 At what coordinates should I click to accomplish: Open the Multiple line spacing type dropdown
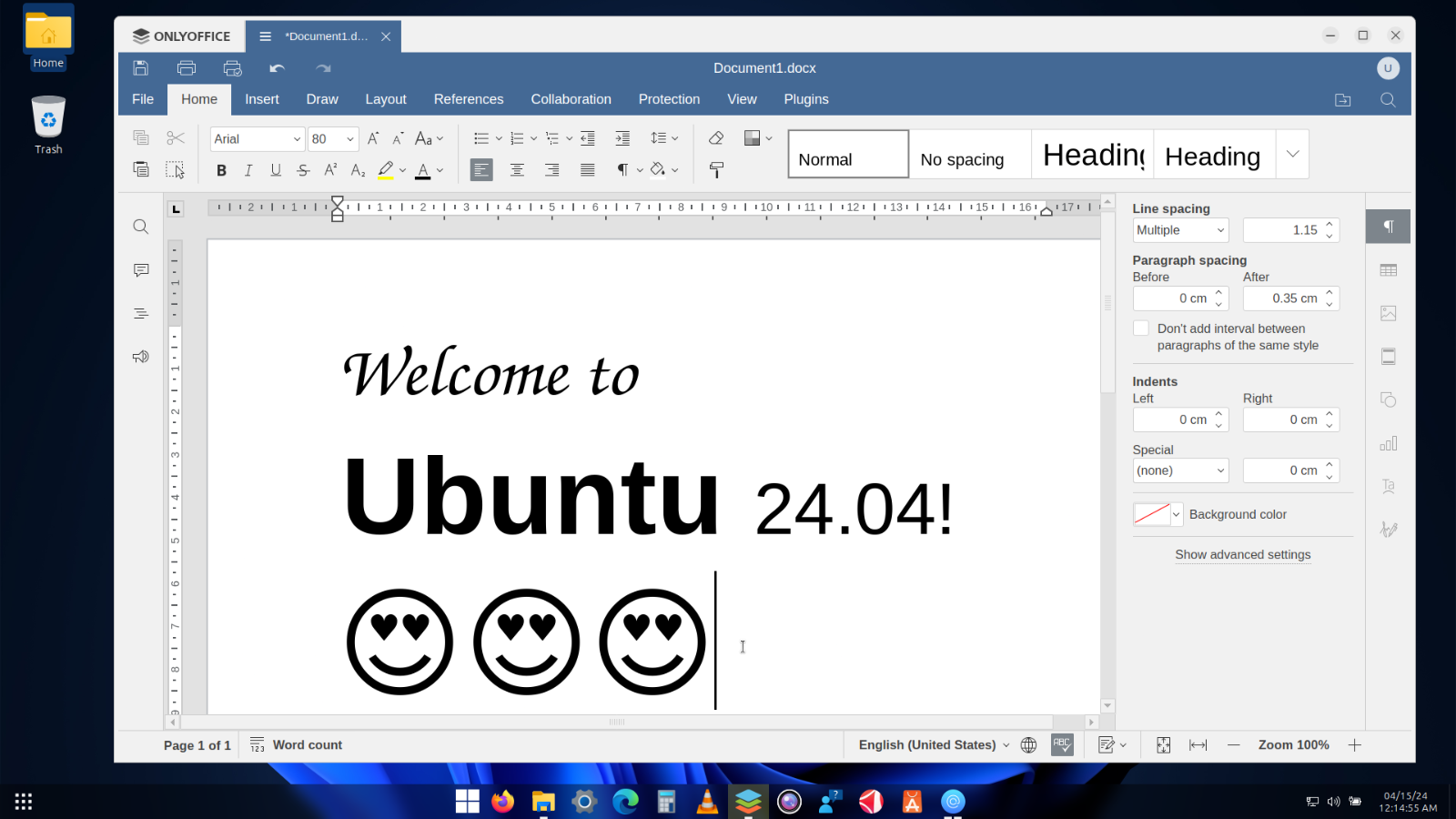tap(1180, 230)
